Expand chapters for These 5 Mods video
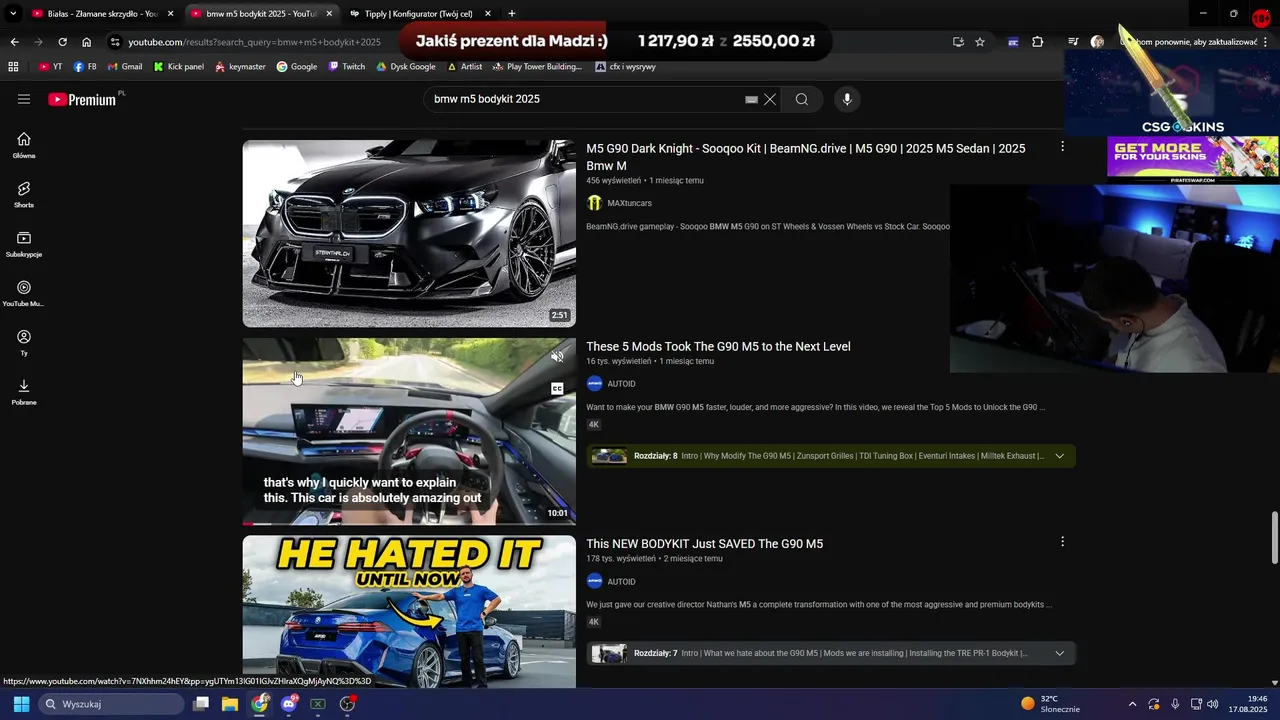1280x720 pixels. point(1059,456)
